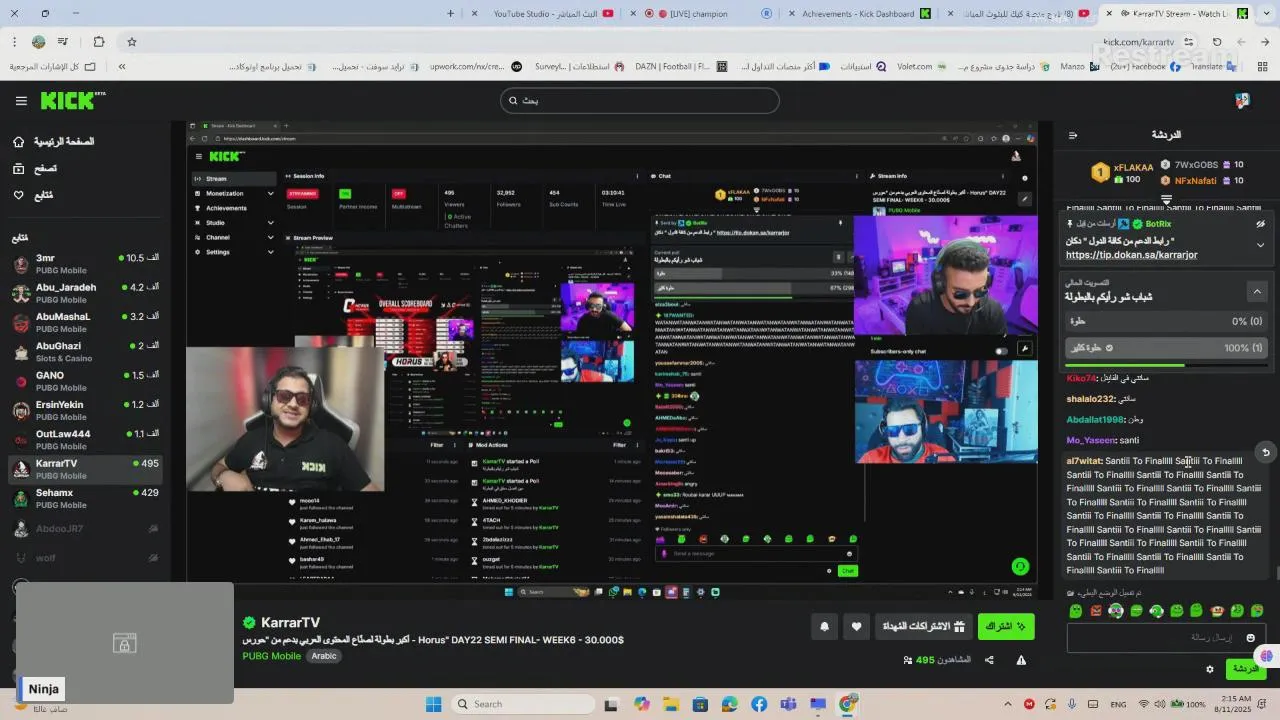Show hidden system tray icons

click(x=1008, y=704)
